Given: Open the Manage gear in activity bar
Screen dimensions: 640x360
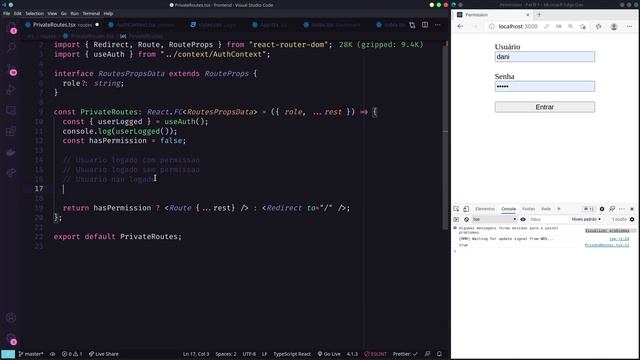Looking at the screenshot, I should 11,338.
